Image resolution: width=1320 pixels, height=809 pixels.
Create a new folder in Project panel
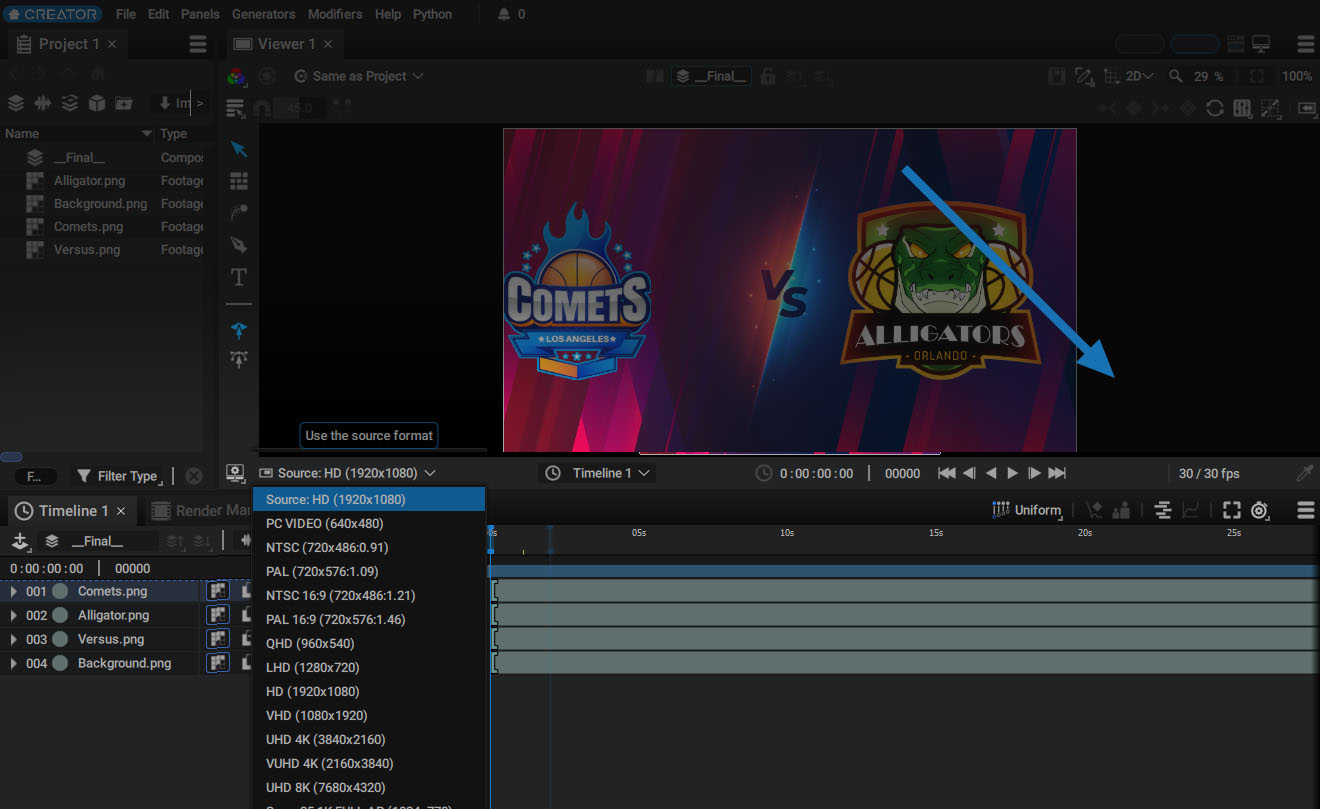click(124, 102)
